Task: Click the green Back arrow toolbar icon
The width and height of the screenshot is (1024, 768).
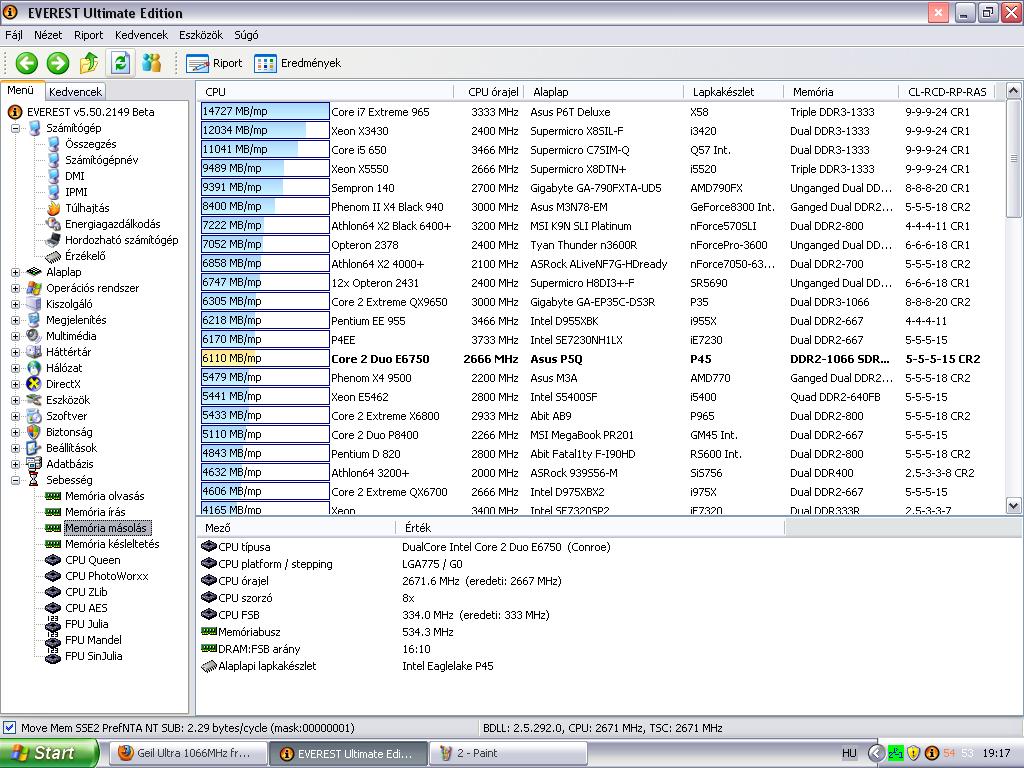Action: [27, 63]
